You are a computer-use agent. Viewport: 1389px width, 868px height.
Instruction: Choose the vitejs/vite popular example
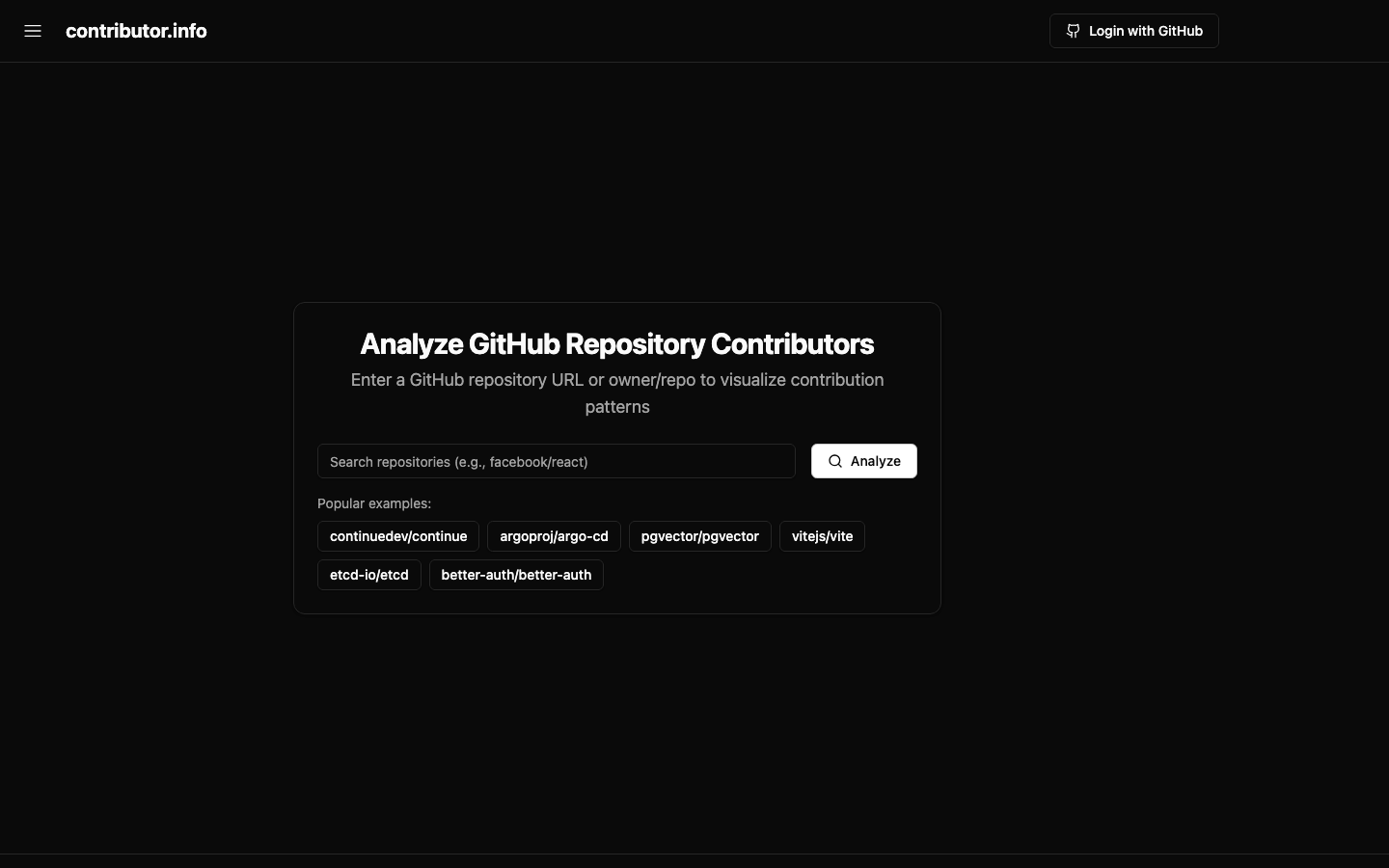pyautogui.click(x=822, y=536)
